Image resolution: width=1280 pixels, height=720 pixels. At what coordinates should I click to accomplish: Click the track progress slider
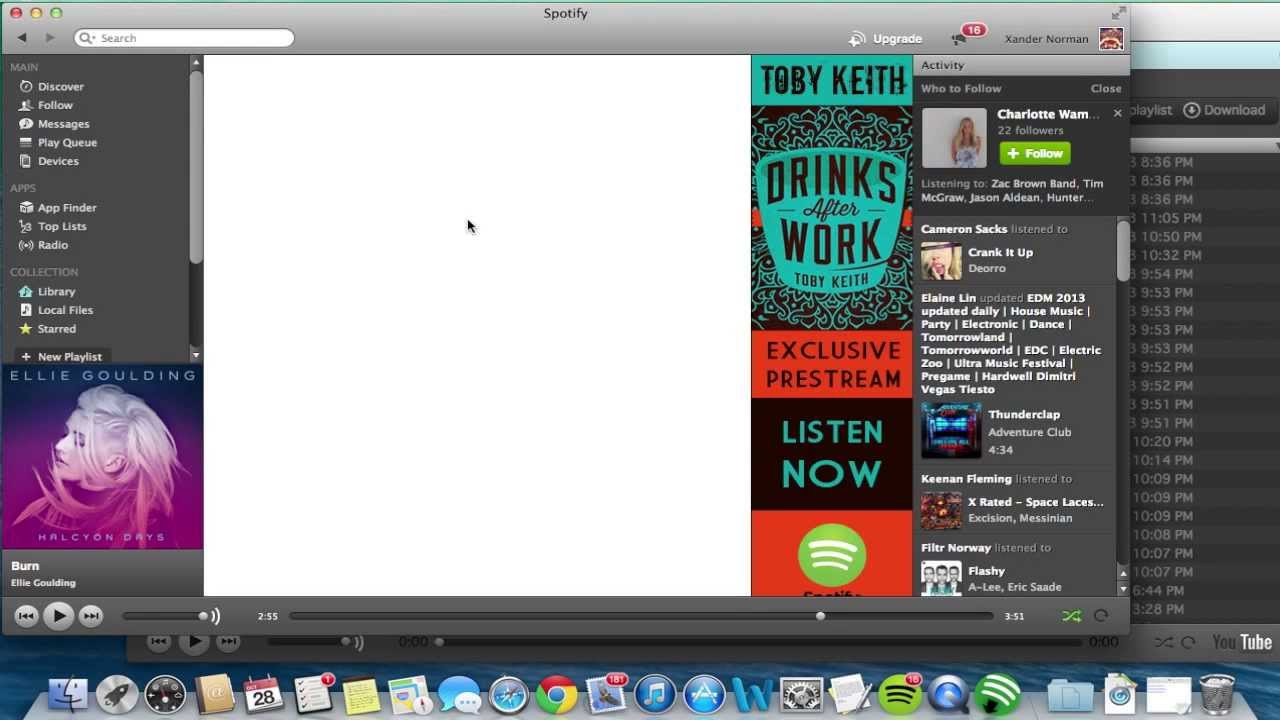pyautogui.click(x=641, y=616)
